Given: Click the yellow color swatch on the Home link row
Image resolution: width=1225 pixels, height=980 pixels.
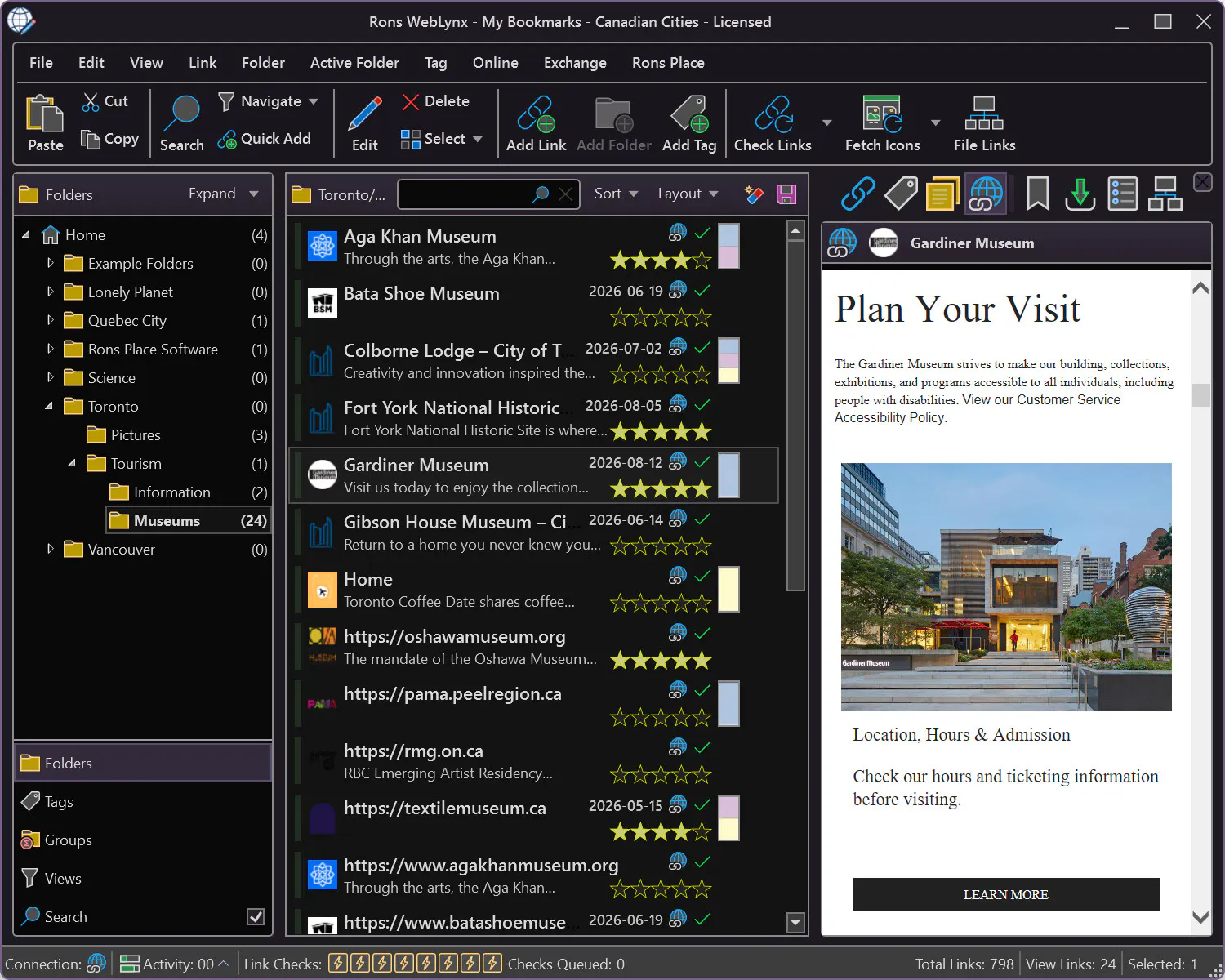Looking at the screenshot, I should coord(728,589).
